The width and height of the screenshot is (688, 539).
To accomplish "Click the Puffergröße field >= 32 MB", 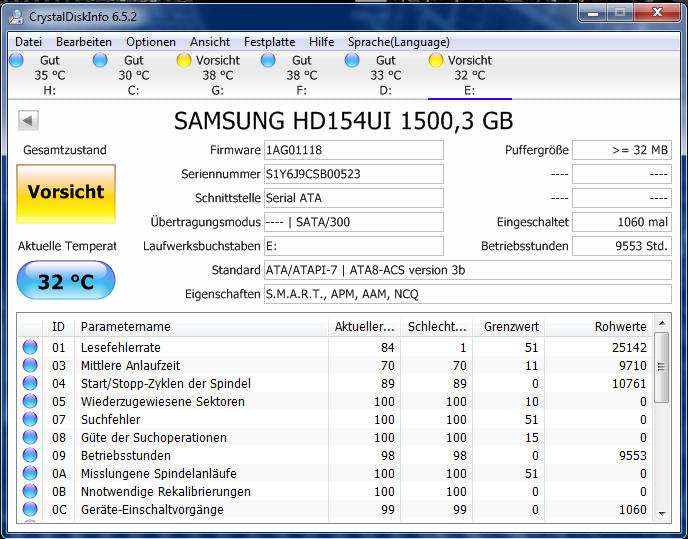I will click(622, 150).
